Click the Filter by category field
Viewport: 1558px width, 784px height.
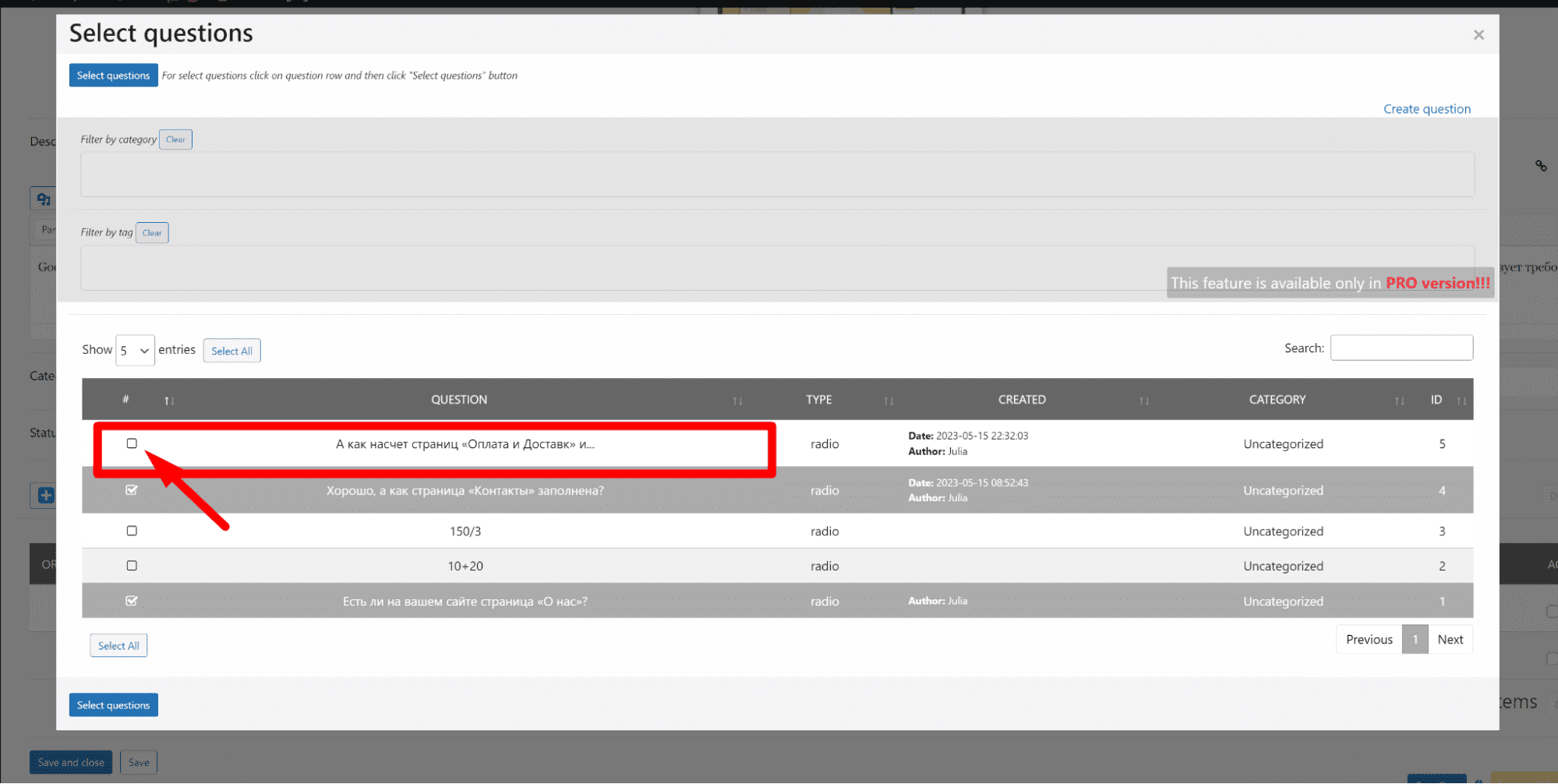(x=776, y=175)
